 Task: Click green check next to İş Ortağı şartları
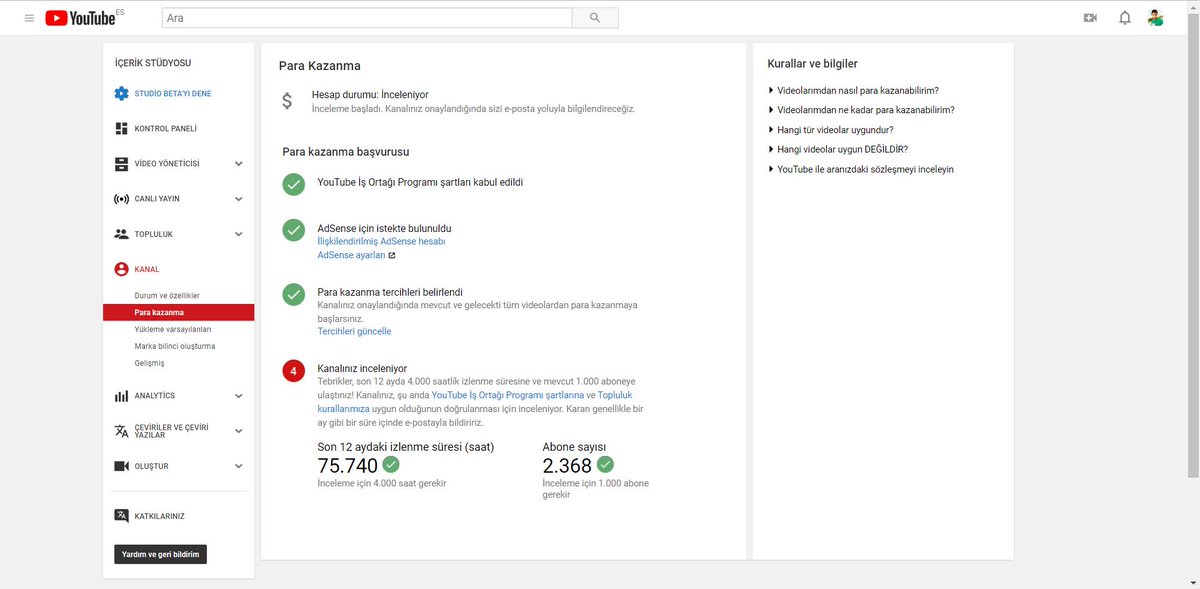[293, 184]
